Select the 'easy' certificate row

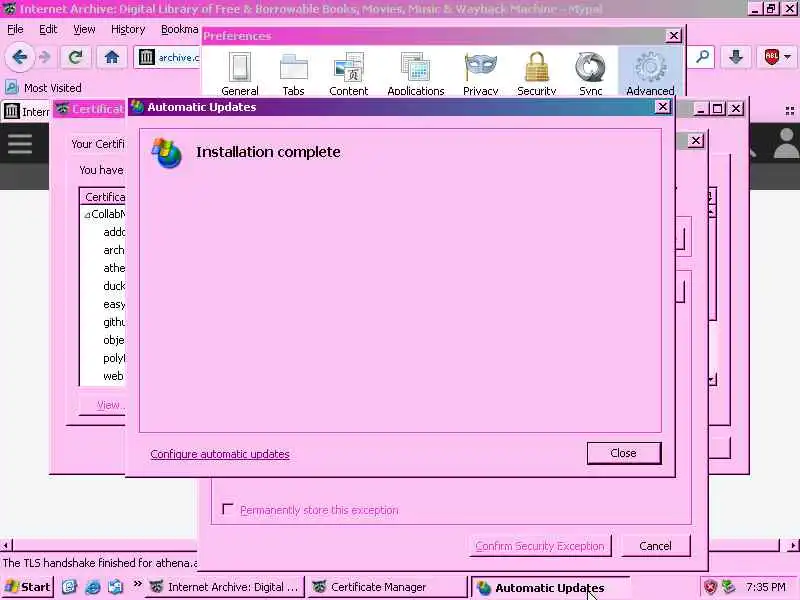pyautogui.click(x=103, y=304)
